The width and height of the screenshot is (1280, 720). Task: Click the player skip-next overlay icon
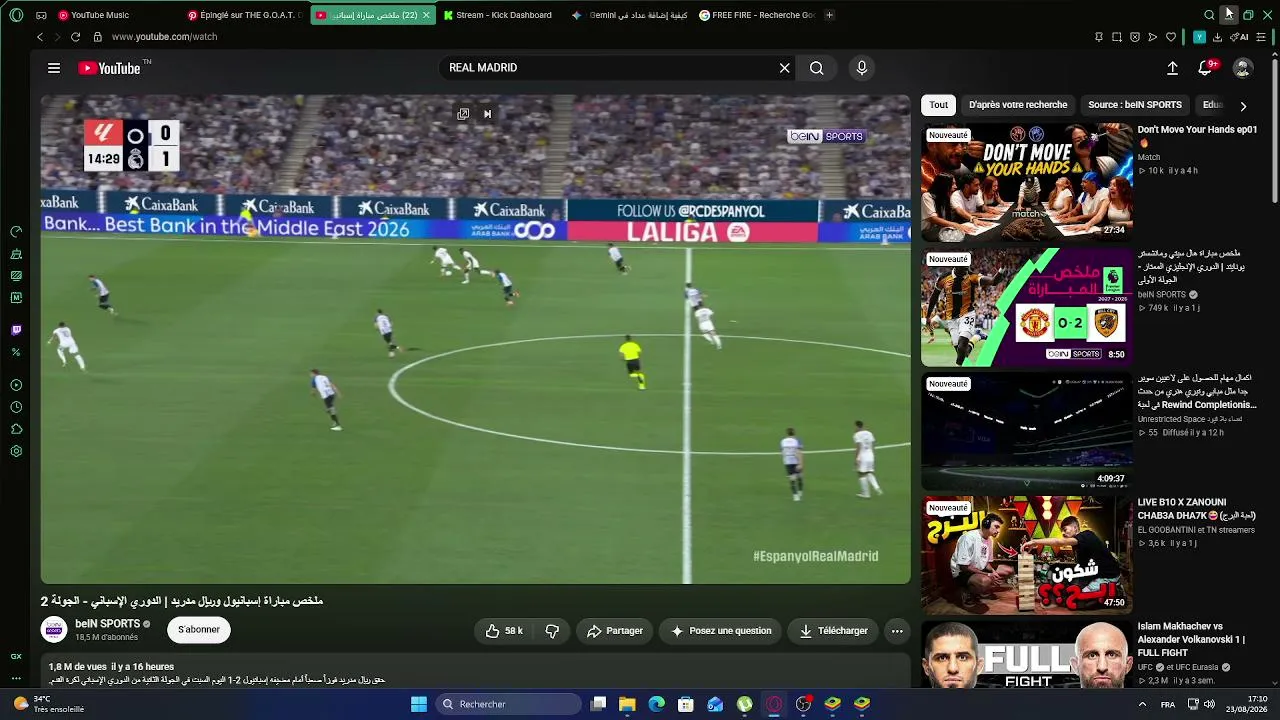click(487, 114)
